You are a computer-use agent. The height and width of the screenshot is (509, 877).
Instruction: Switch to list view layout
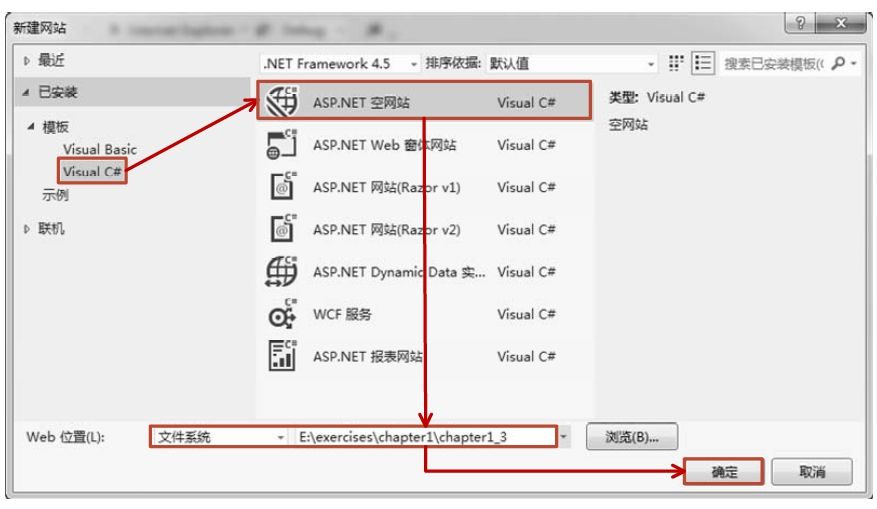(x=702, y=63)
